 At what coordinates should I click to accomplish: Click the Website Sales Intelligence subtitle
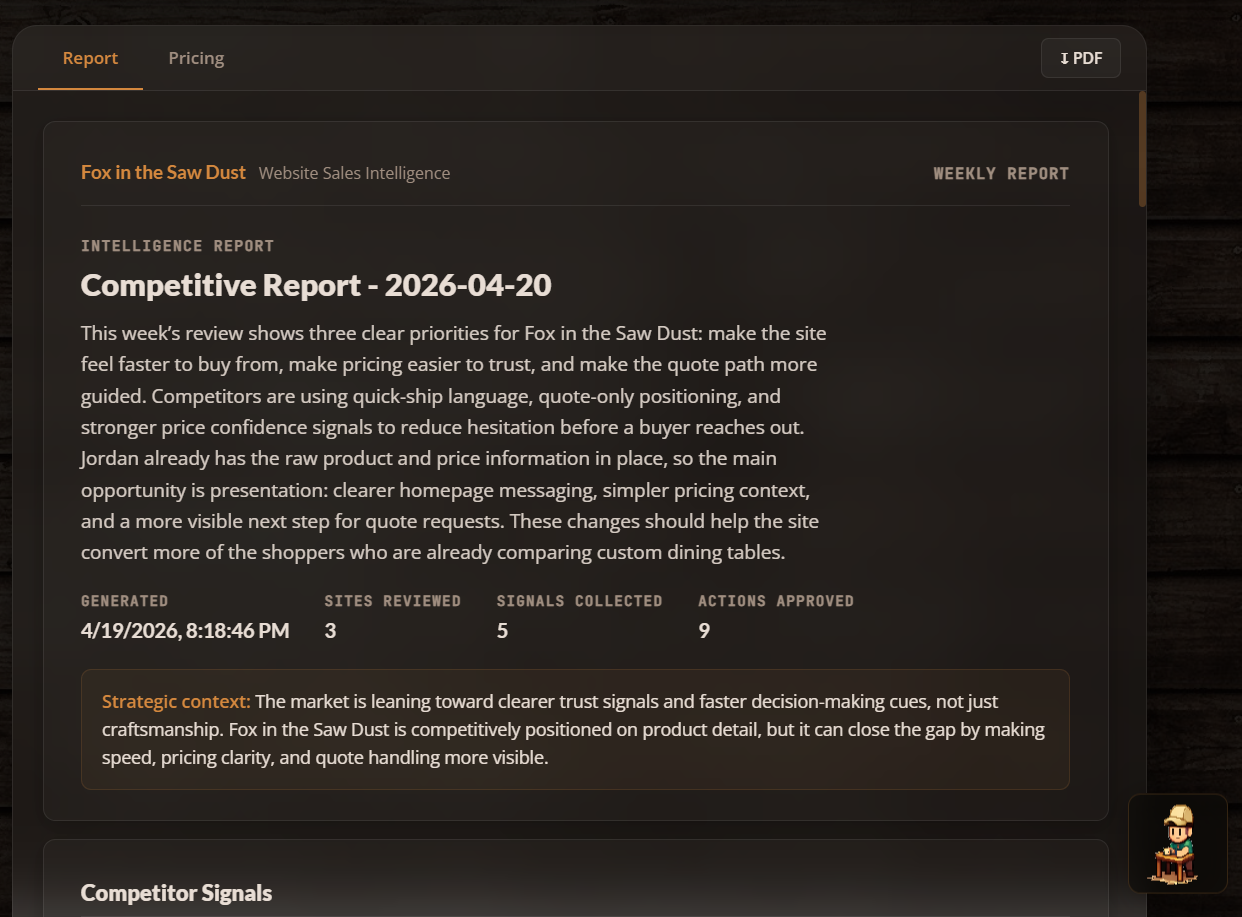[354, 173]
